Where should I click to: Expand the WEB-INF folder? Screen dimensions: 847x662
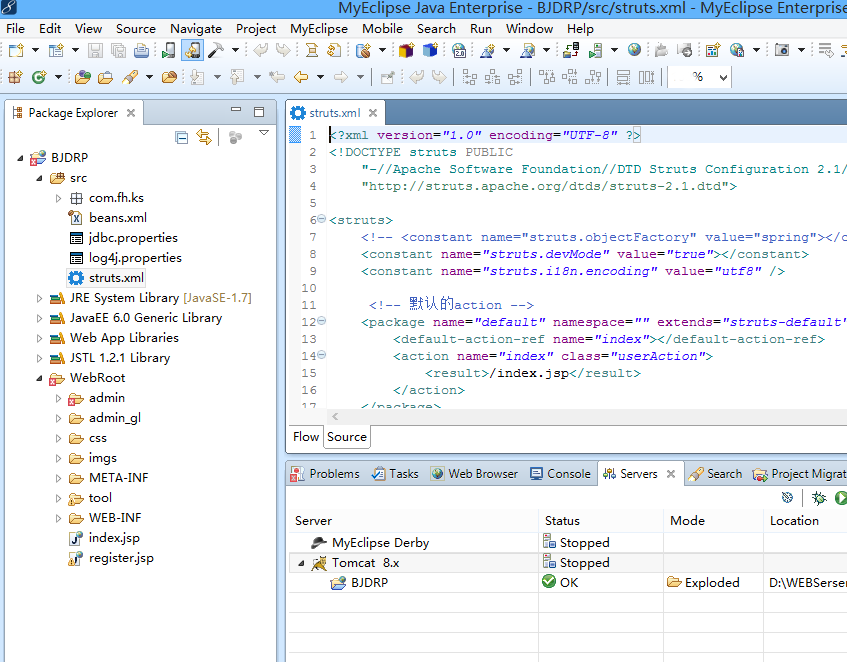pos(58,518)
